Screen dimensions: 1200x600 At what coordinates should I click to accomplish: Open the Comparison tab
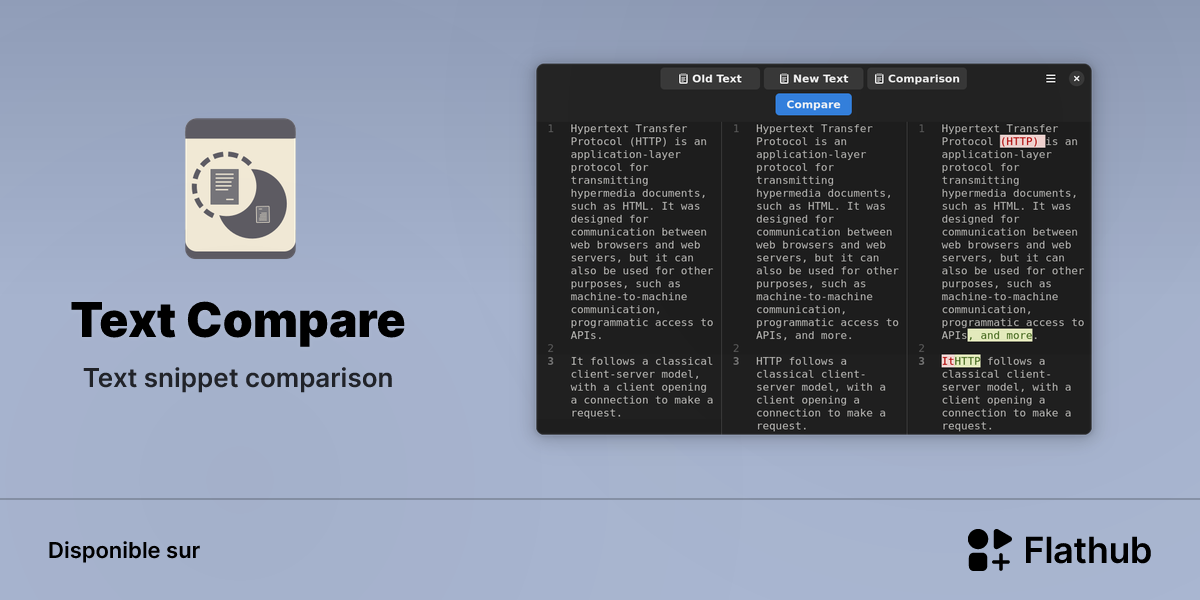(917, 79)
